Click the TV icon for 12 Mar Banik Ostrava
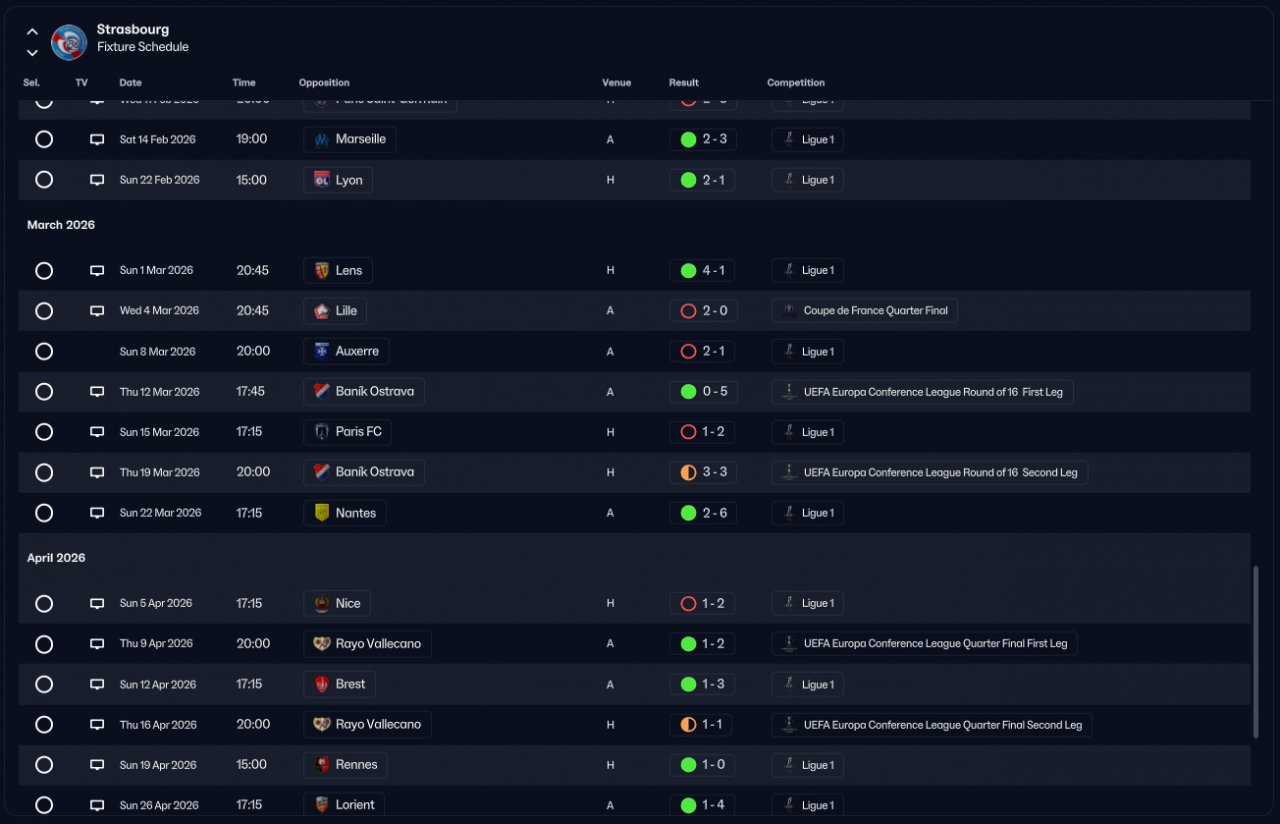The image size is (1280, 824). 97,392
